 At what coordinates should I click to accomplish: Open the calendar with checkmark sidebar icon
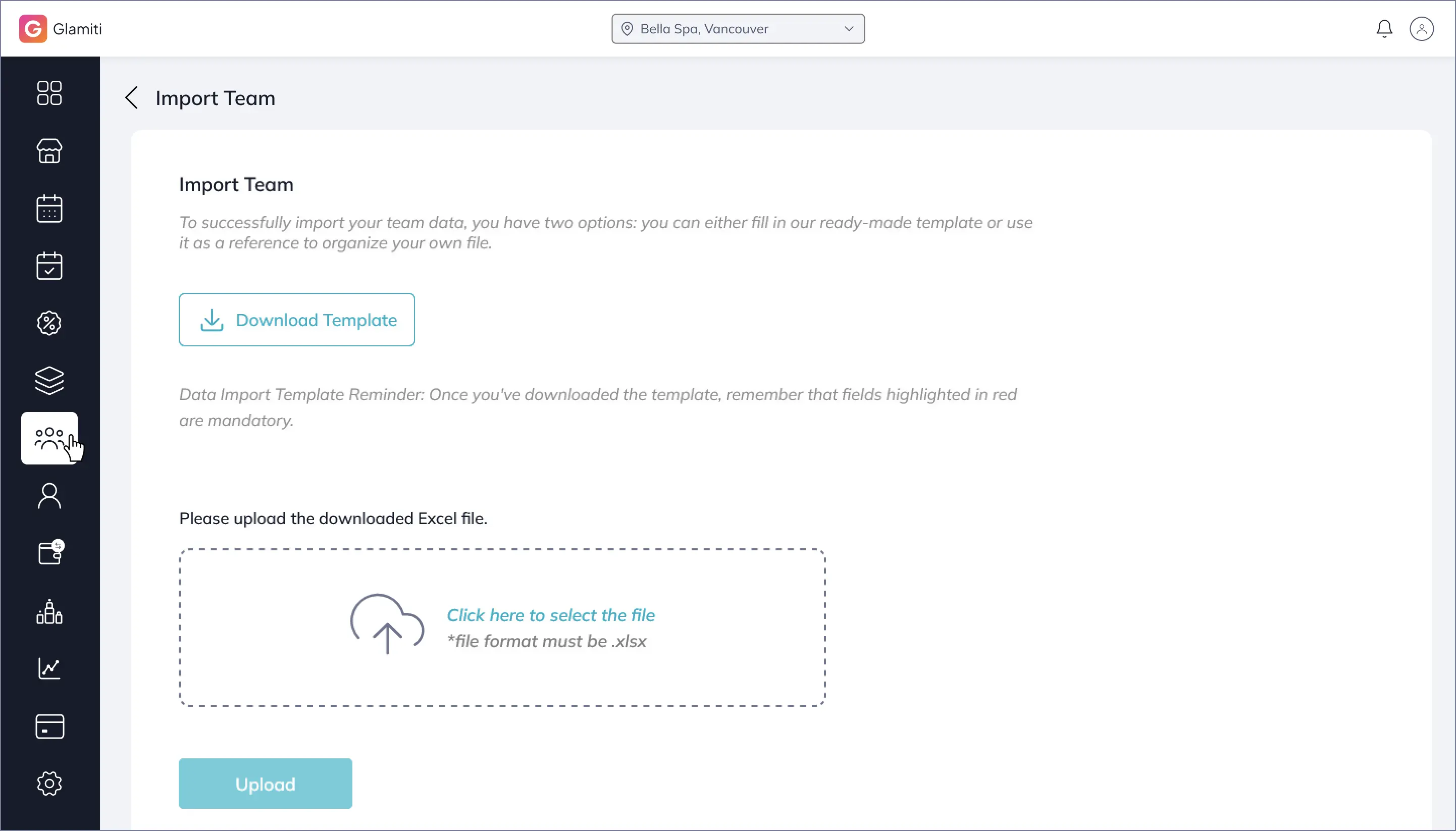[49, 266]
